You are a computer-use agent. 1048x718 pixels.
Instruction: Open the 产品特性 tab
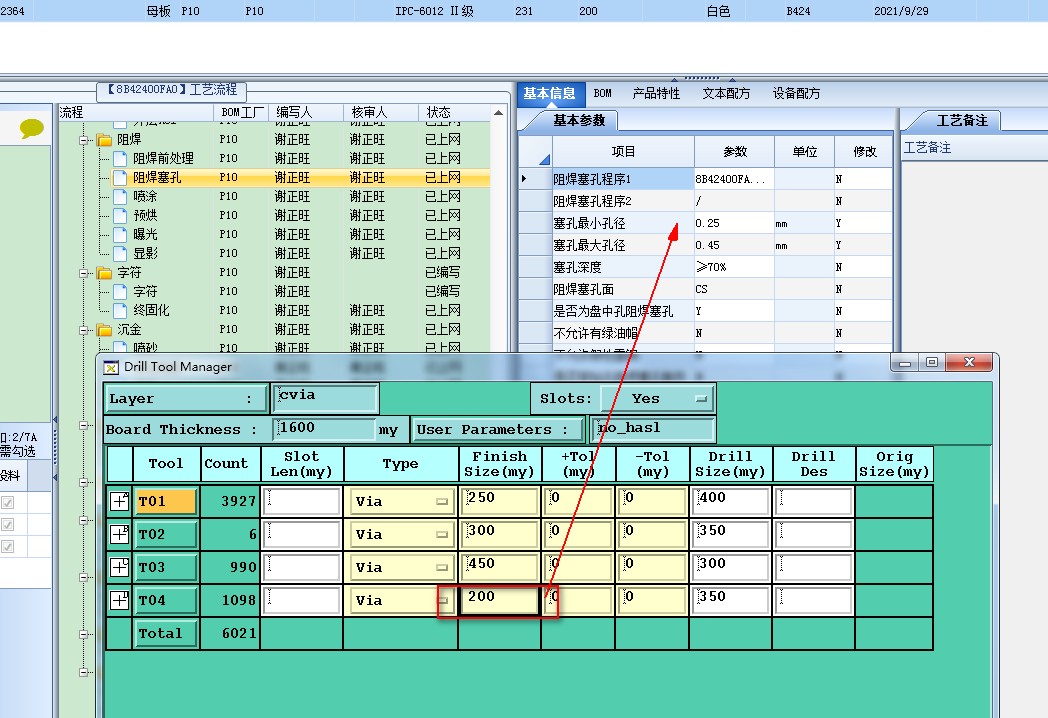(x=656, y=94)
